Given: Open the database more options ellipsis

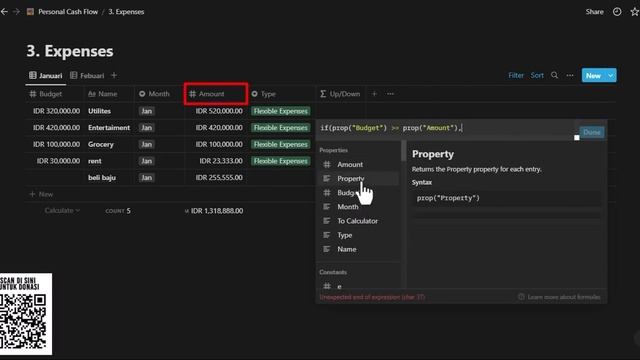Looking at the screenshot, I should (x=570, y=76).
